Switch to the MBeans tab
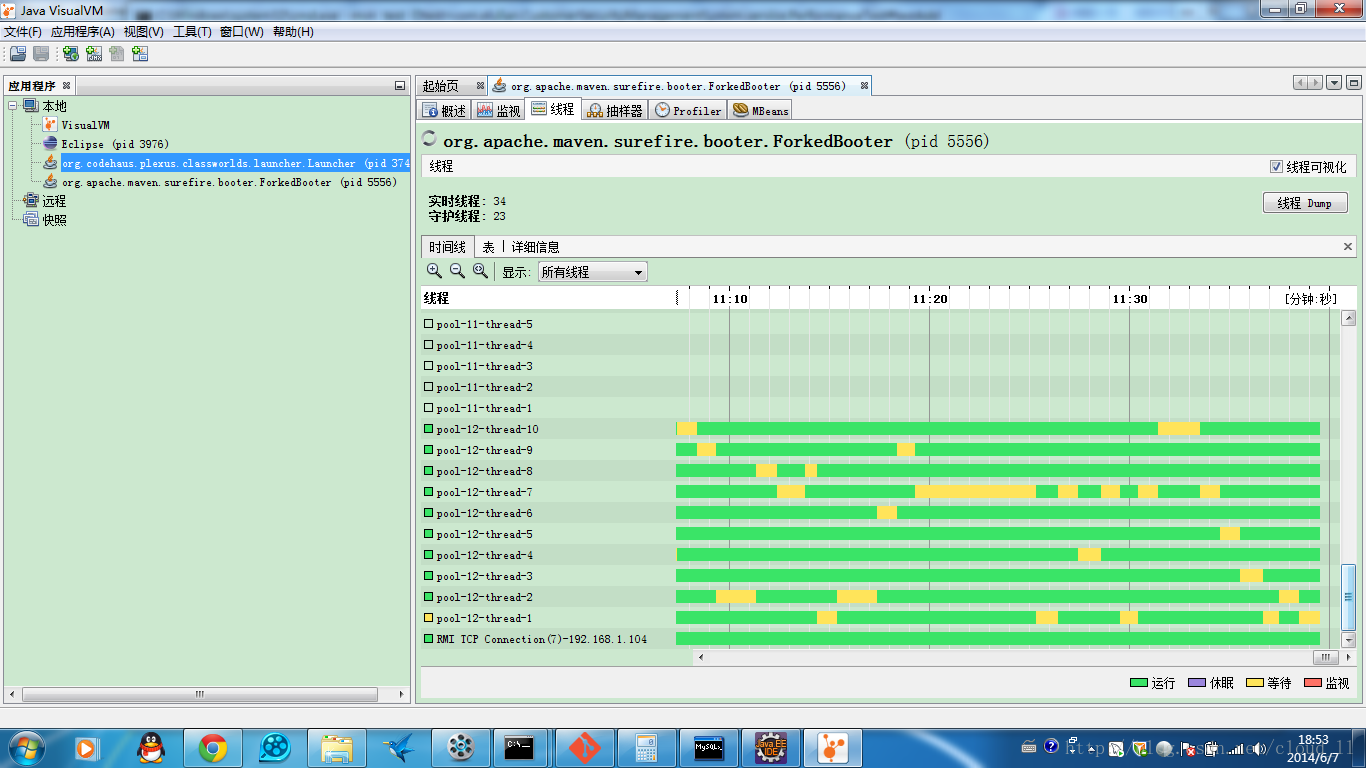The height and width of the screenshot is (768, 1366). click(x=761, y=110)
